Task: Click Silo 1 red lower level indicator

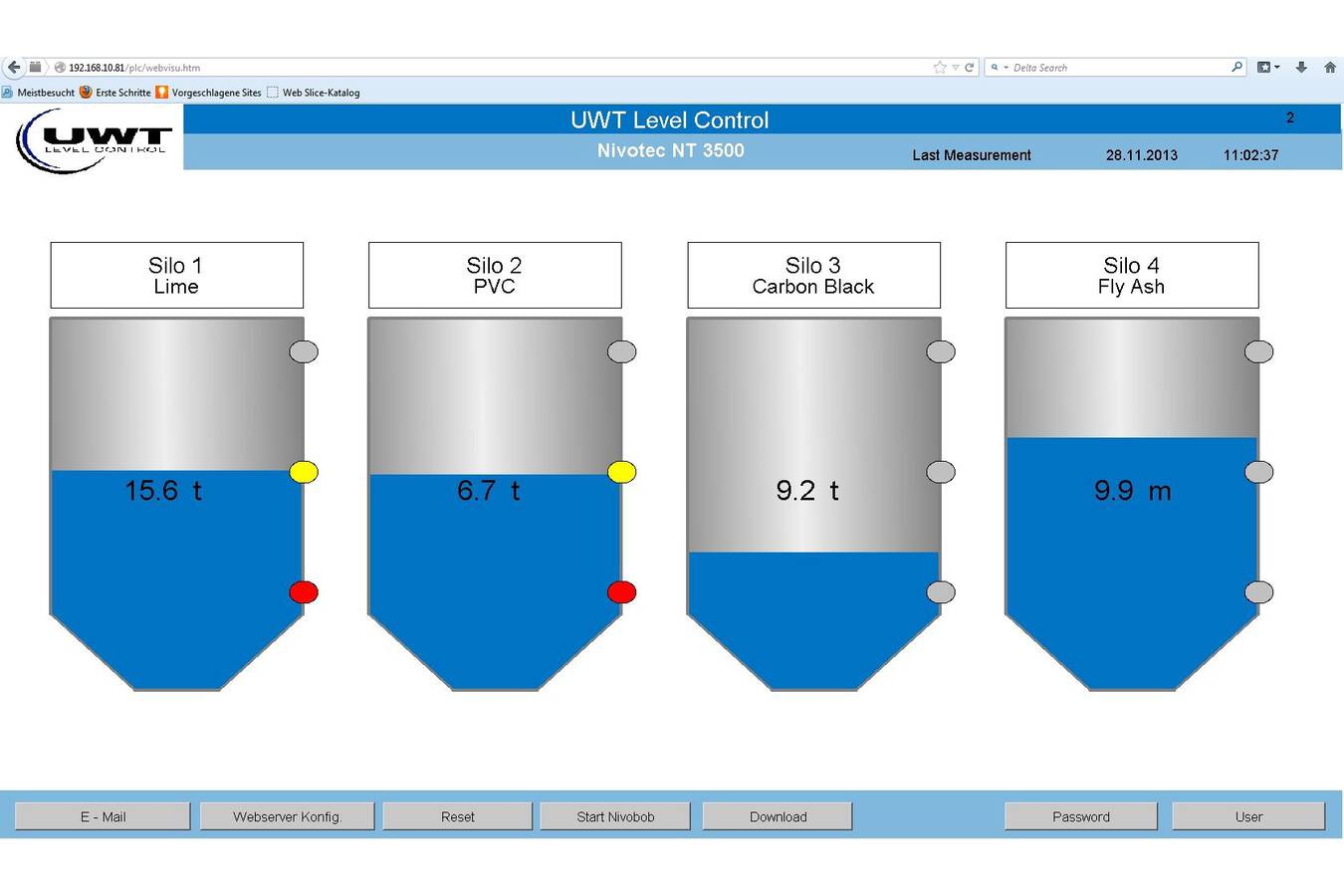Action: point(304,592)
